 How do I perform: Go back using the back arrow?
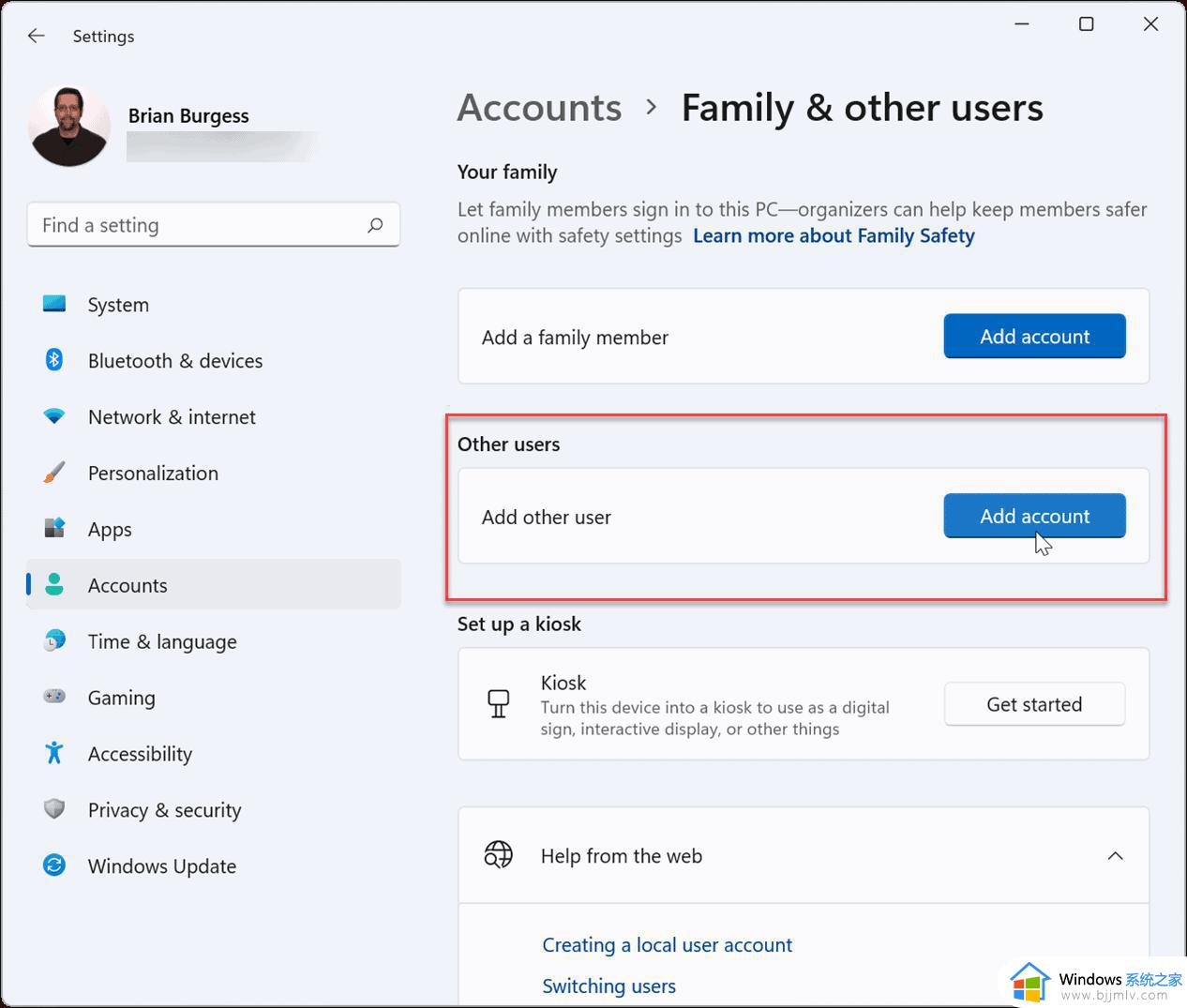[x=37, y=36]
